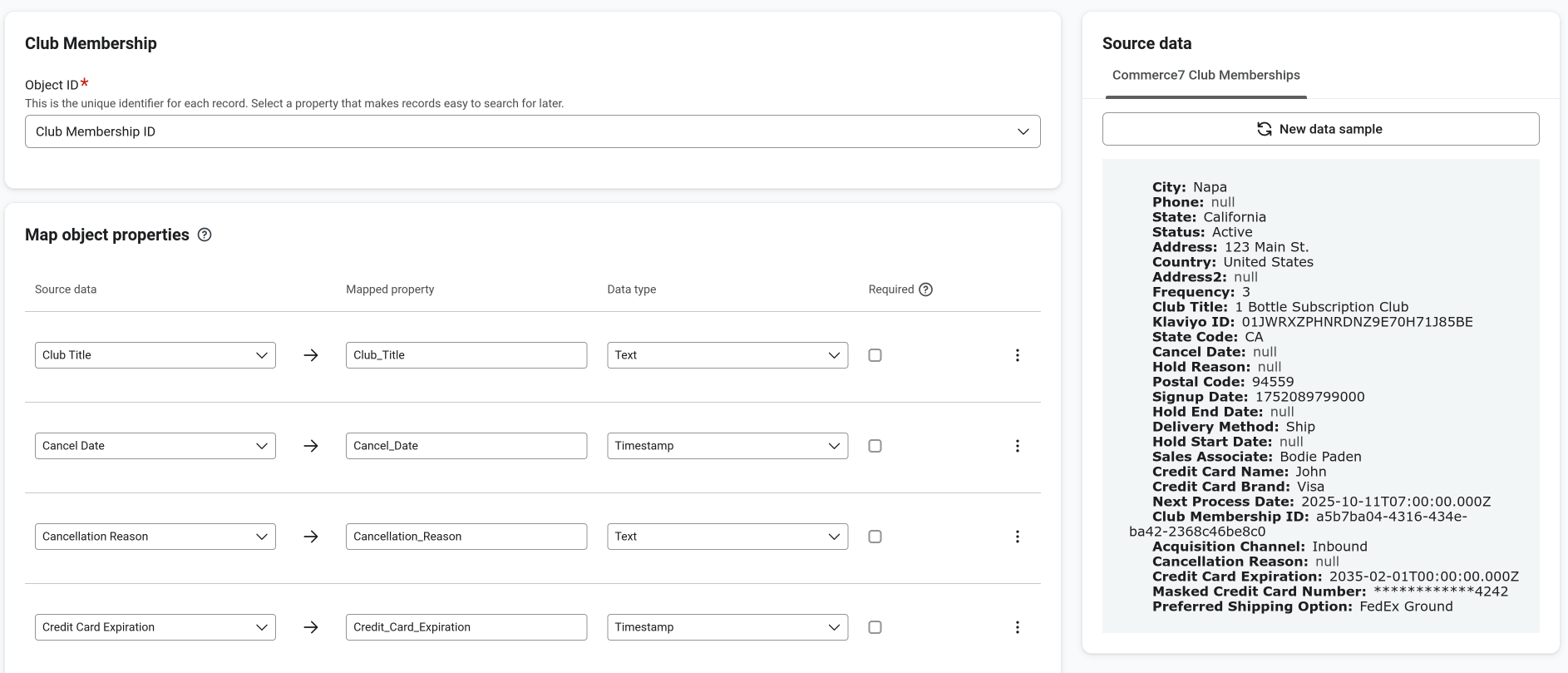The width and height of the screenshot is (1568, 673).
Task: Click arrow icon in Cancellation Reason row
Action: point(311,537)
